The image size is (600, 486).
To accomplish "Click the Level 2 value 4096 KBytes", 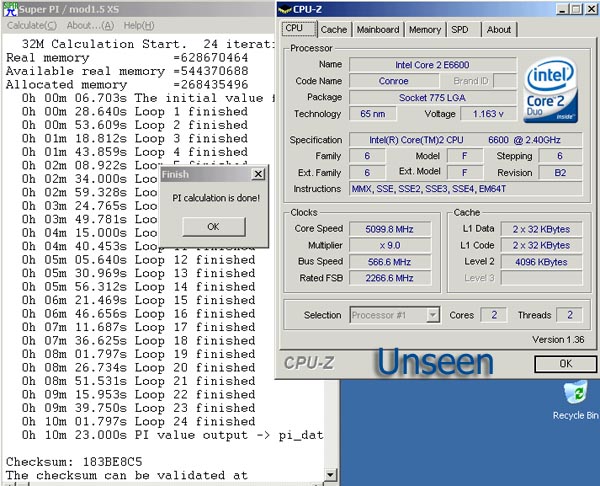I will click(x=541, y=262).
